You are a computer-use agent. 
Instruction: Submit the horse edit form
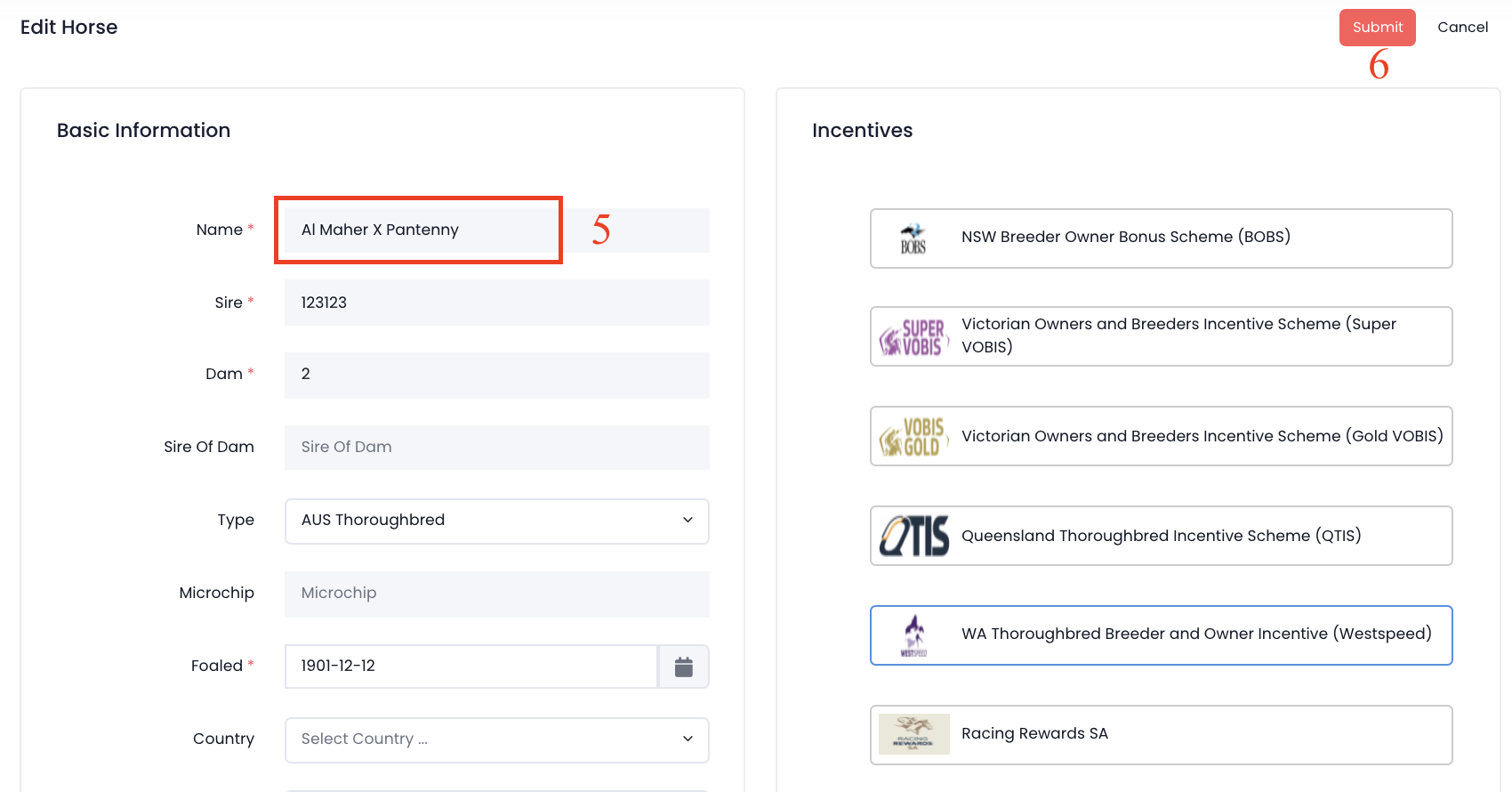1377,28
